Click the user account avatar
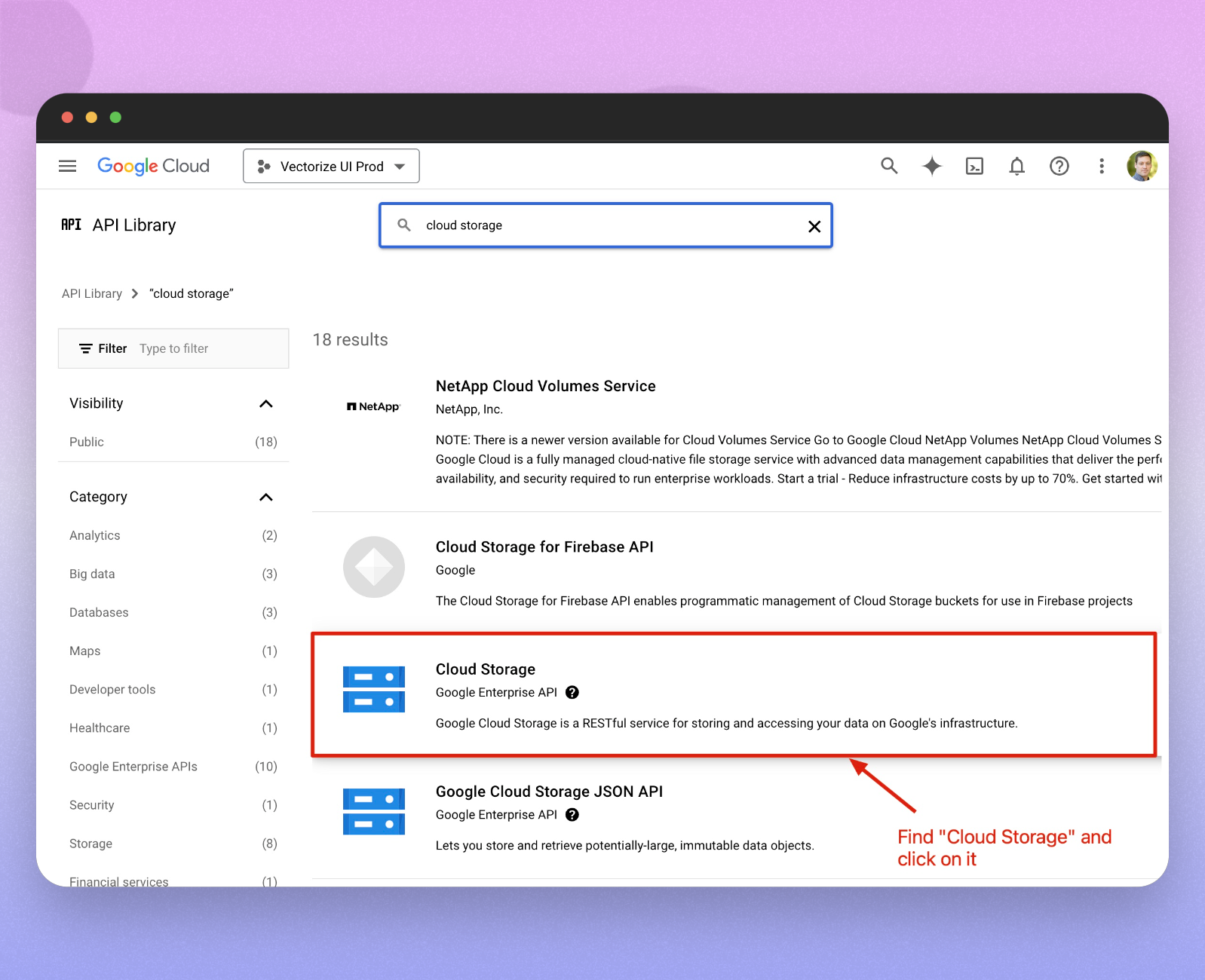 (x=1142, y=166)
